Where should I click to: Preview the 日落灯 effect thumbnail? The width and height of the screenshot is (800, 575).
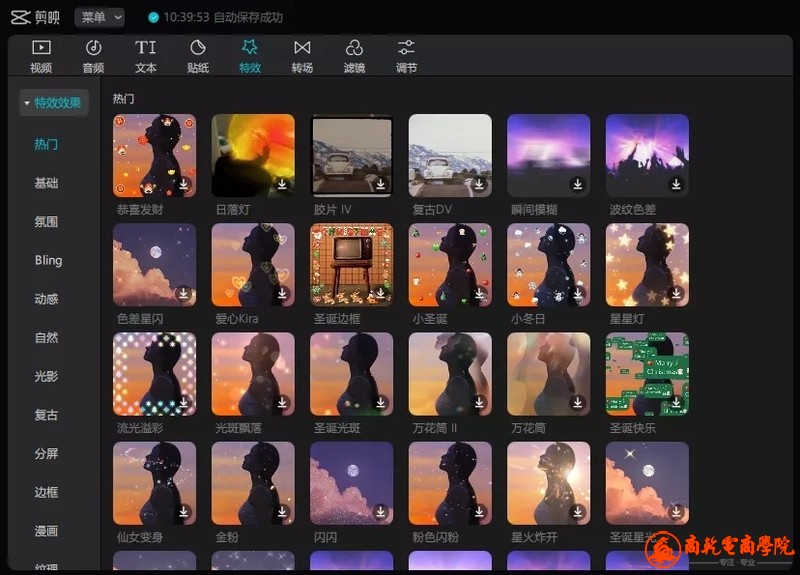point(253,156)
